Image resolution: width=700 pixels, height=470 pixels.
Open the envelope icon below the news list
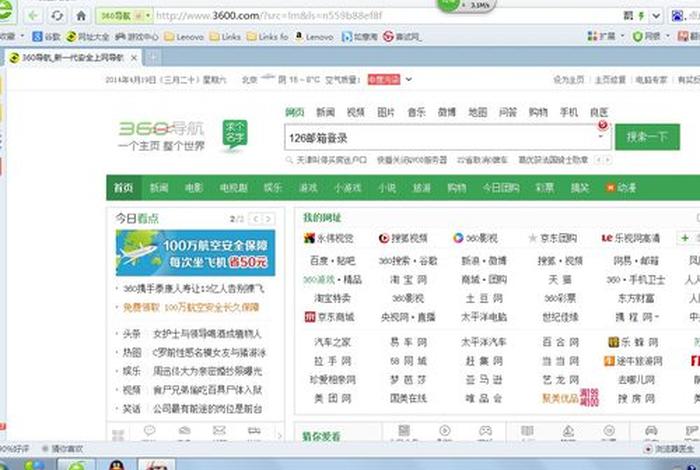(x=219, y=430)
